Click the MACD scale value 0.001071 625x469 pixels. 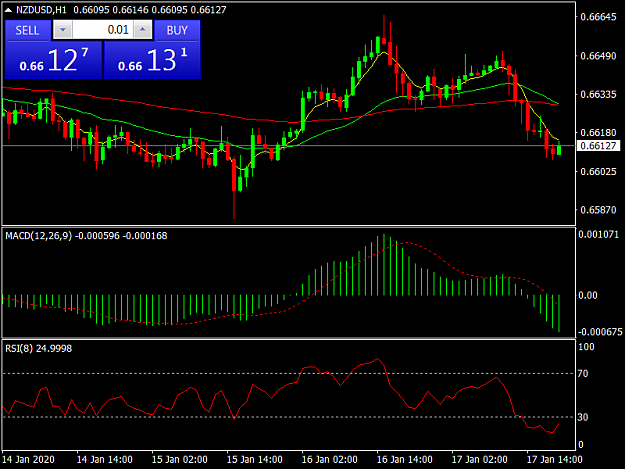pos(598,234)
